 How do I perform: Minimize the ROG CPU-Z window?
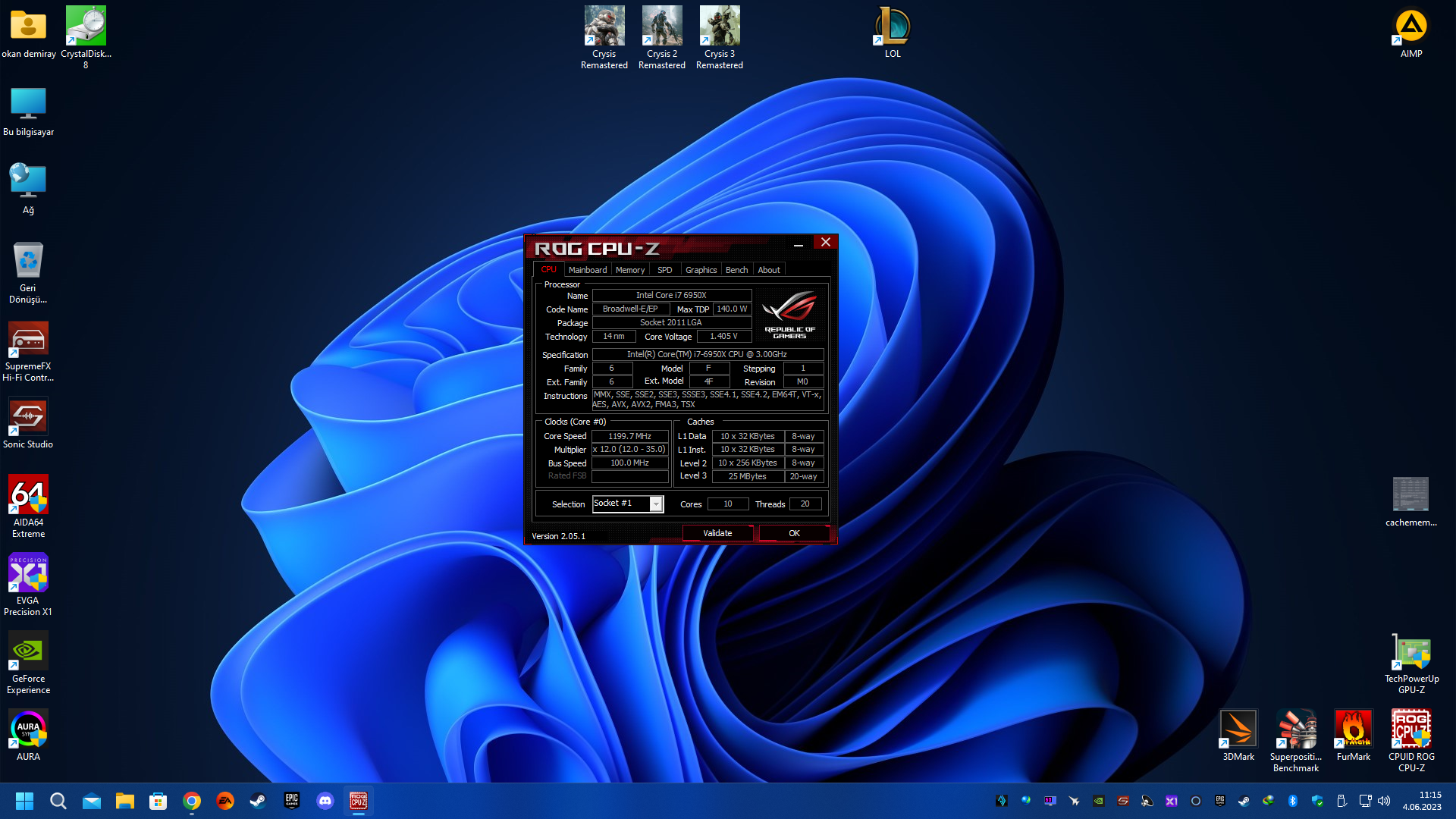798,243
